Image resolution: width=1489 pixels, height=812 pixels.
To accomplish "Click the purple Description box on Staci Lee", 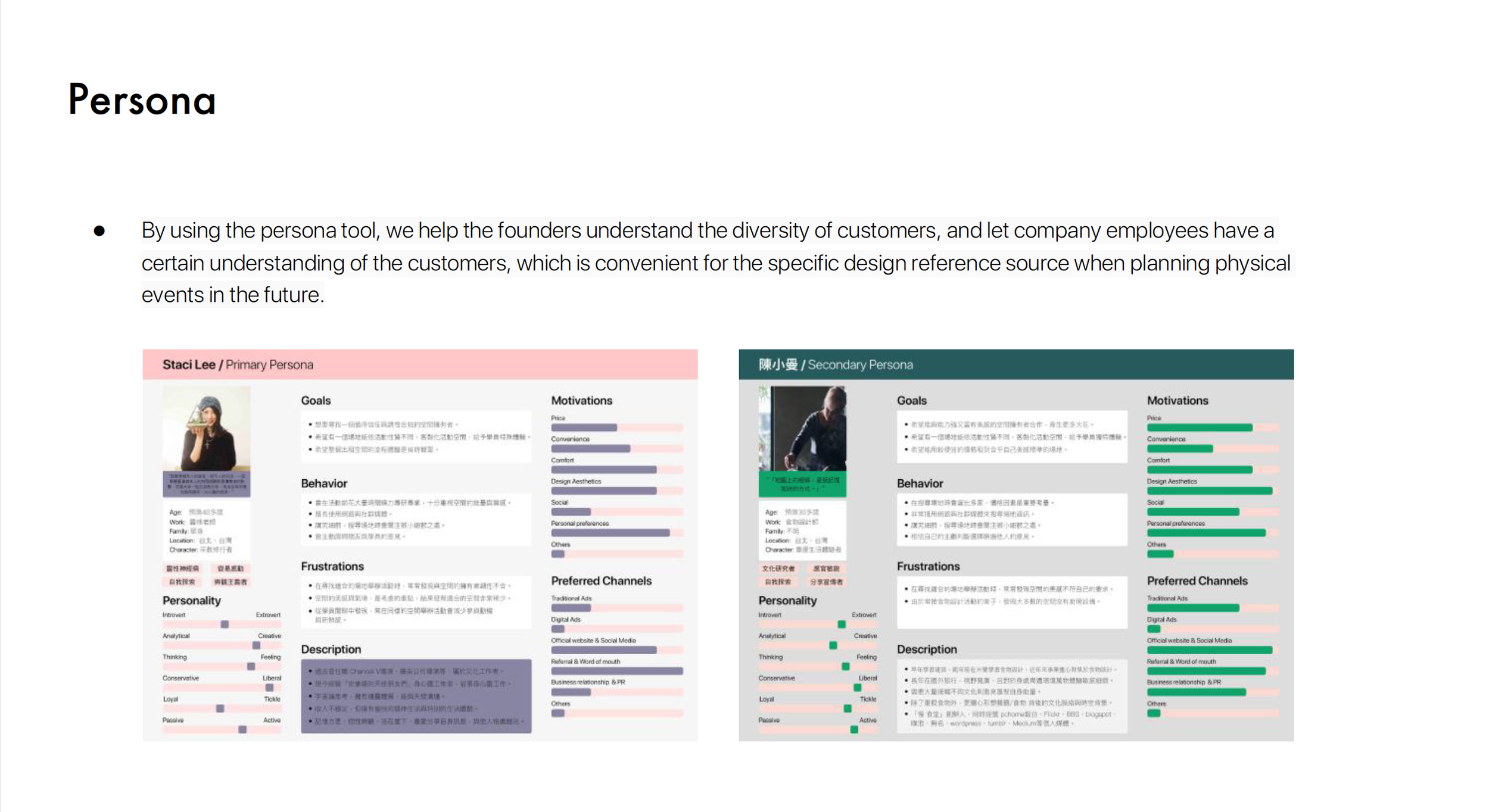I will 416,696.
